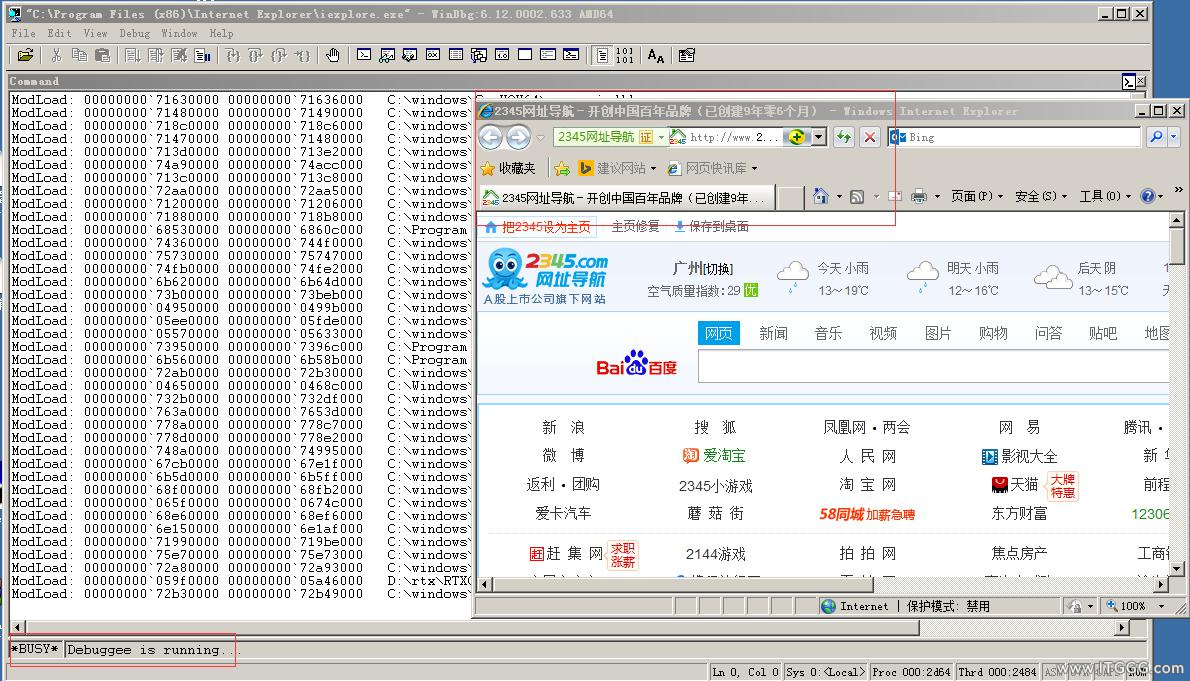Click the add-to-favorites-bar star icon
This screenshot has width=1190, height=681.
tap(562, 168)
